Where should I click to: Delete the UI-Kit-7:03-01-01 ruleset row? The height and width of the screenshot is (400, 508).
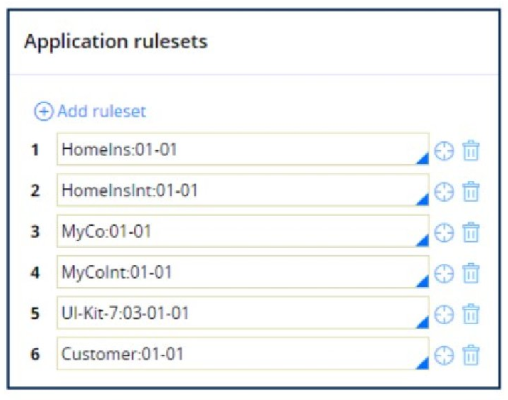tap(471, 314)
